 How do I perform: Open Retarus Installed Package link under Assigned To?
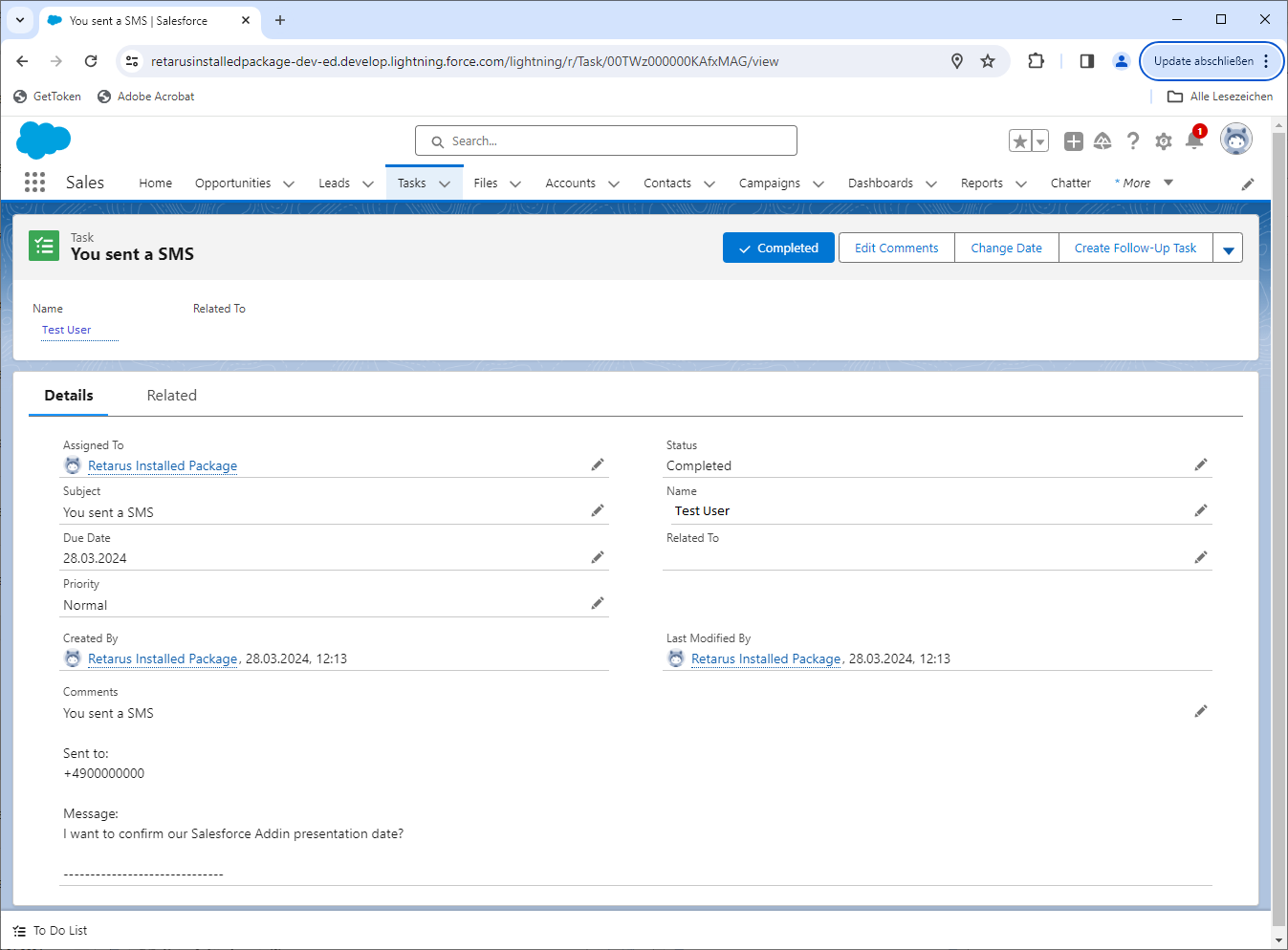pyautogui.click(x=163, y=465)
